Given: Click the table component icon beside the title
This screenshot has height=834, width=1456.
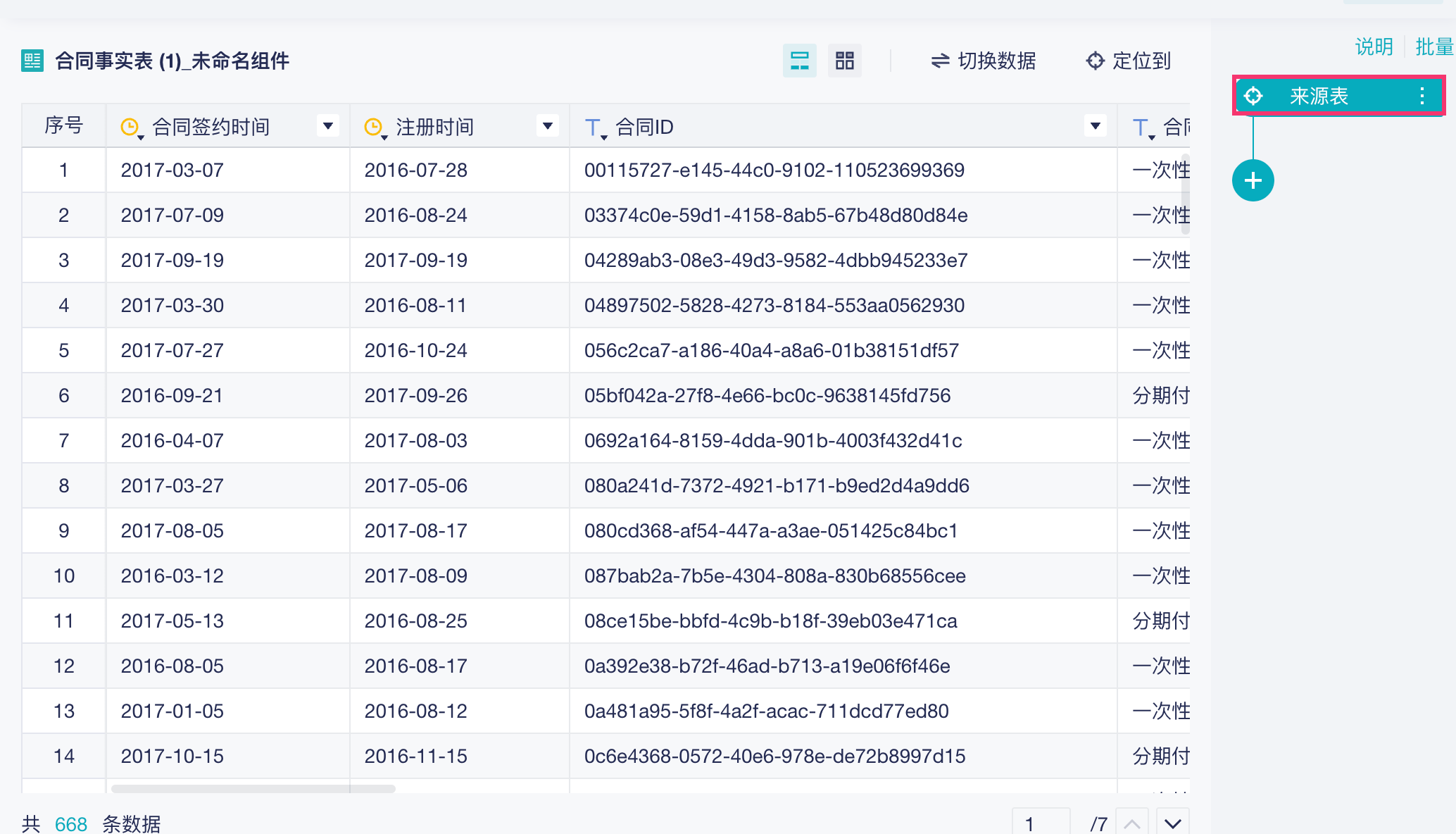Looking at the screenshot, I should pyautogui.click(x=32, y=61).
